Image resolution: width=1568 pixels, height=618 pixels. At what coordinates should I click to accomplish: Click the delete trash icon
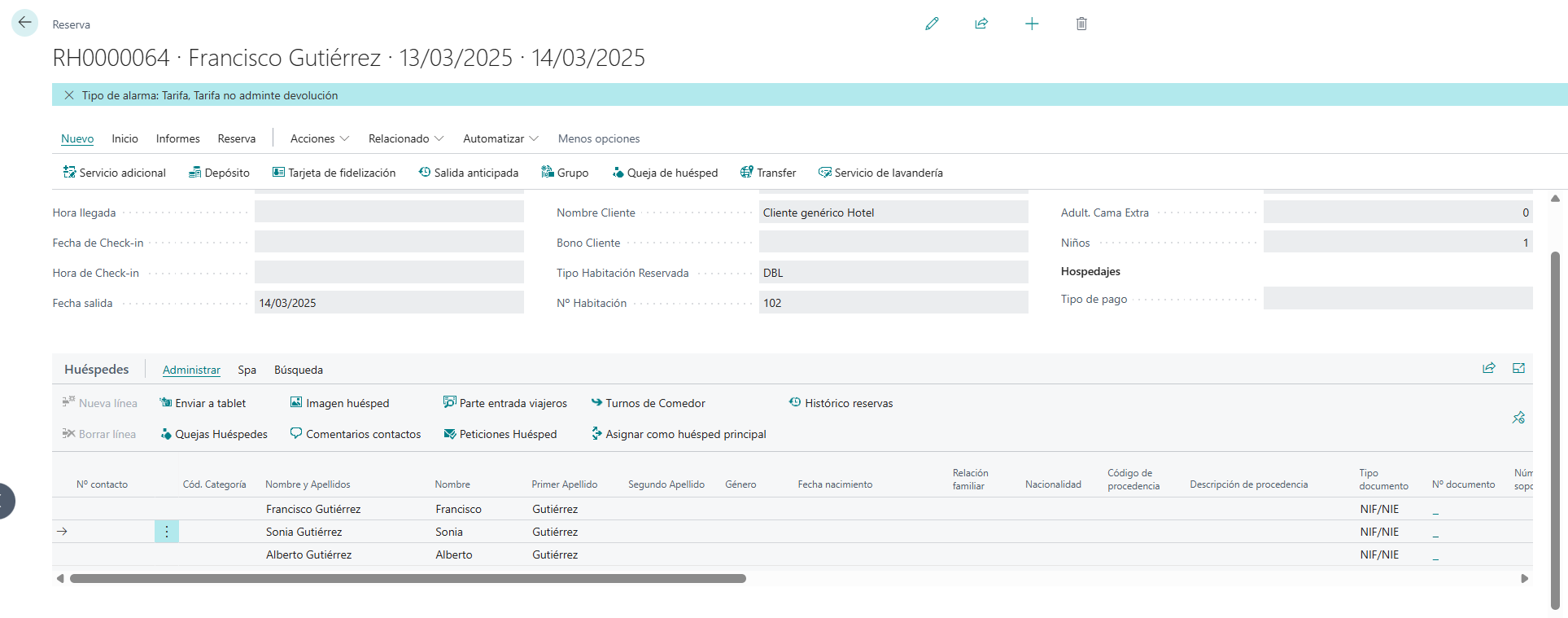(1081, 24)
